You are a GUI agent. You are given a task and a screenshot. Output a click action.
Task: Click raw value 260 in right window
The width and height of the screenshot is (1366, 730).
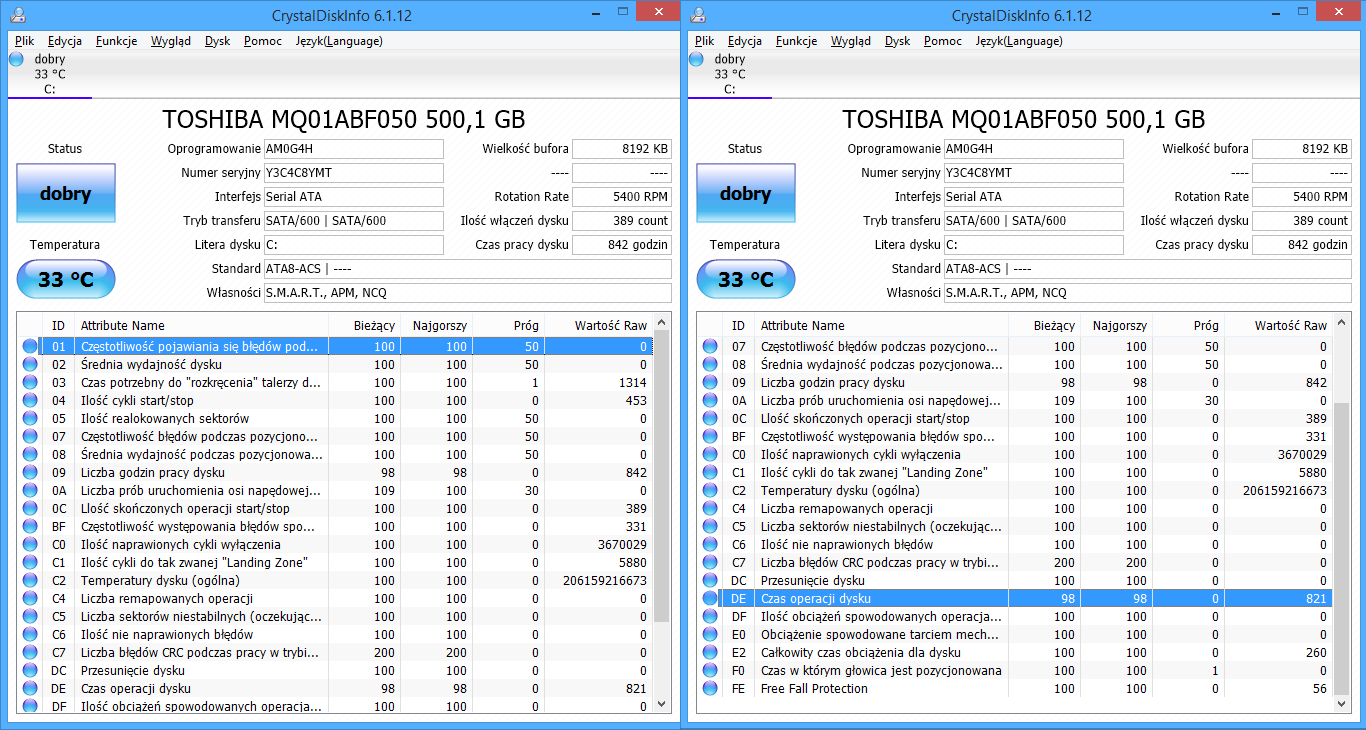point(1316,653)
